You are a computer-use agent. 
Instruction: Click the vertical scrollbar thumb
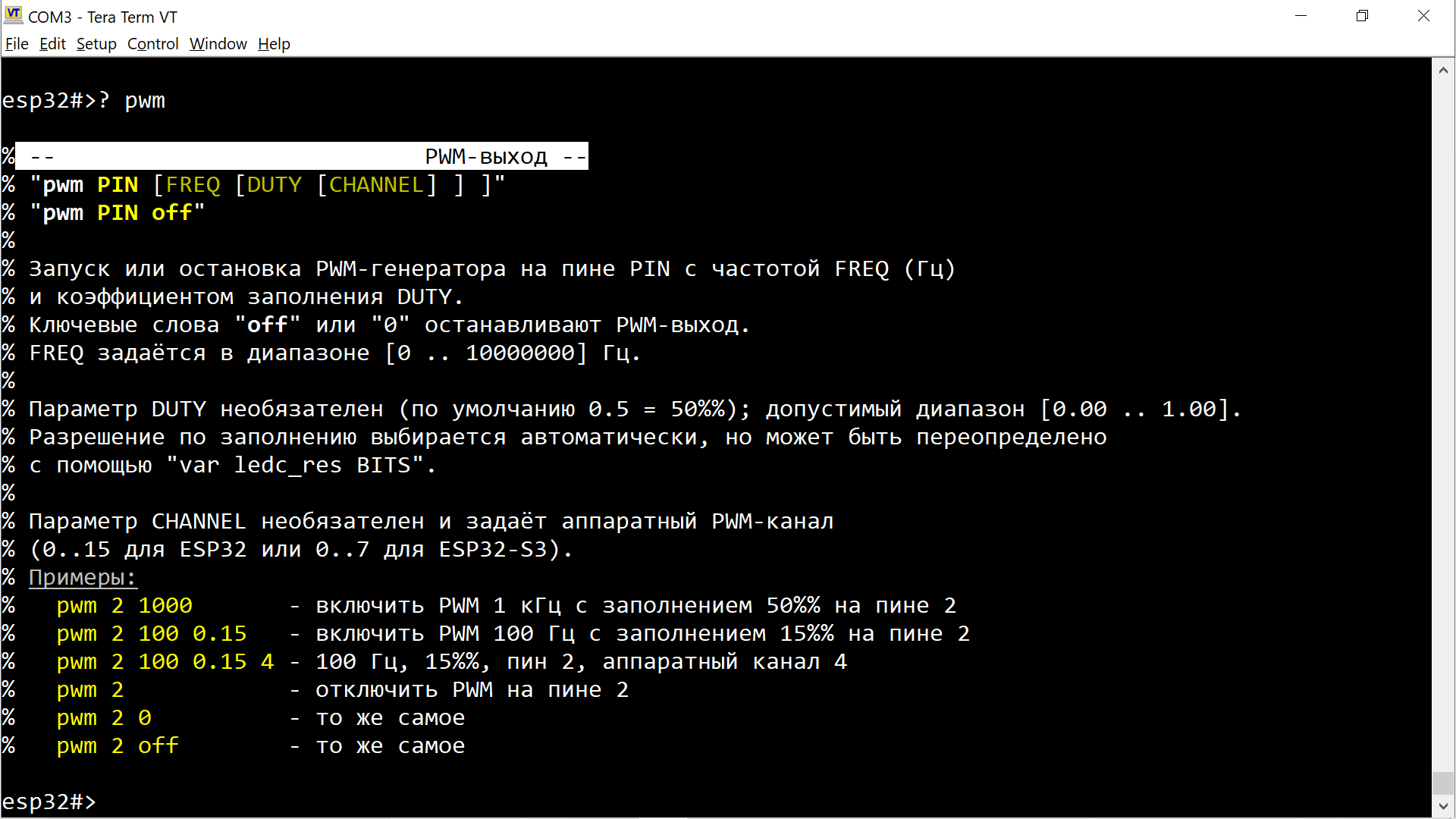pyautogui.click(x=1443, y=783)
